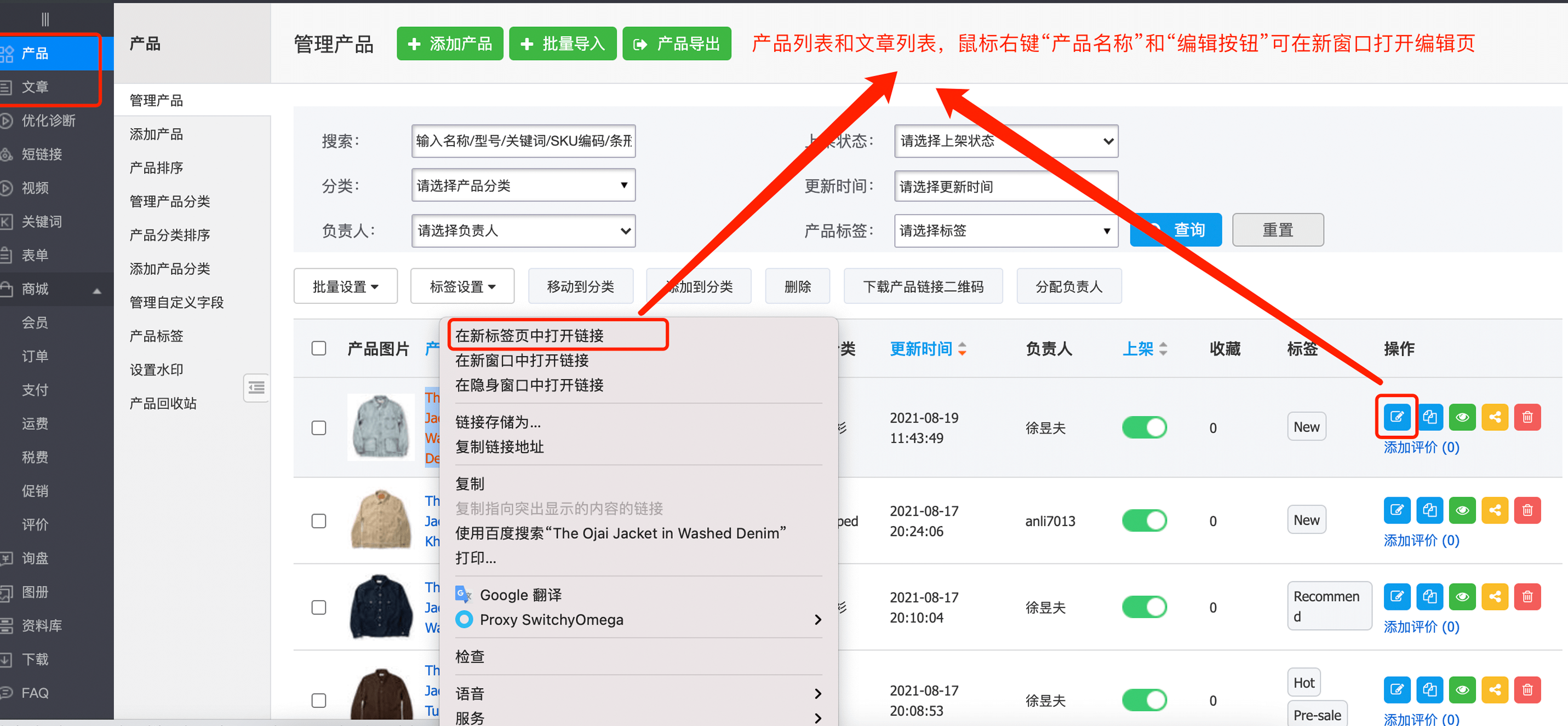
Task: Click green preview eye icon, first row
Action: [x=1462, y=417]
